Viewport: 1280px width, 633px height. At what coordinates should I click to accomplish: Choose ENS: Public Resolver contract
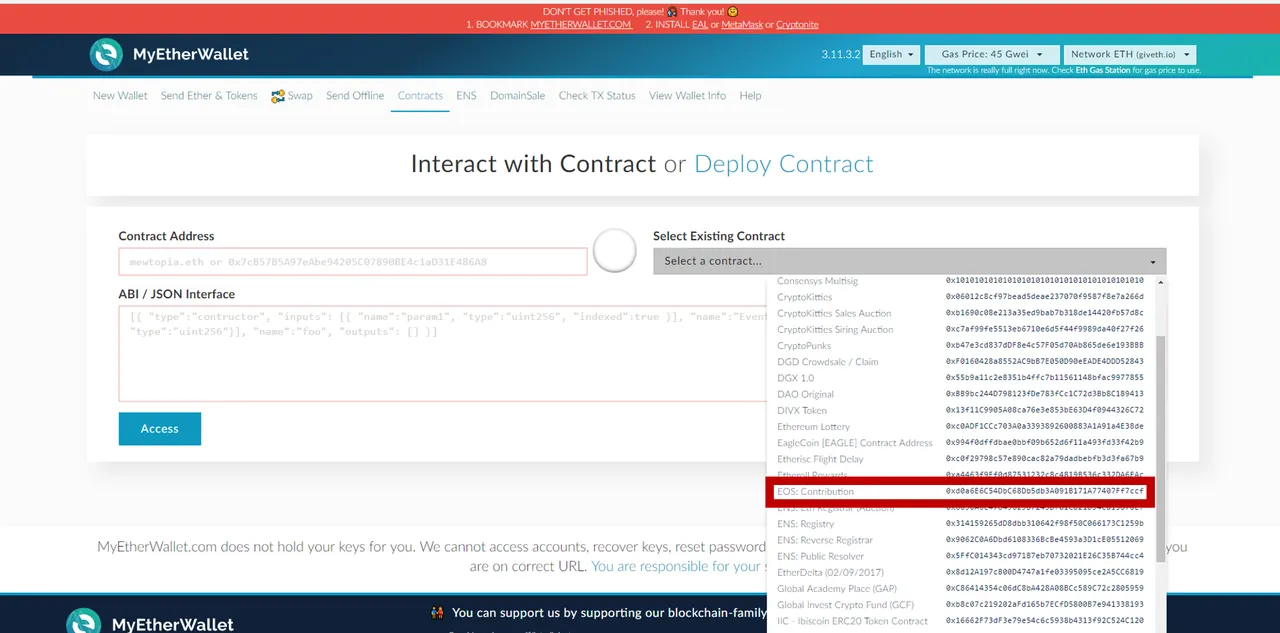pyautogui.click(x=960, y=556)
